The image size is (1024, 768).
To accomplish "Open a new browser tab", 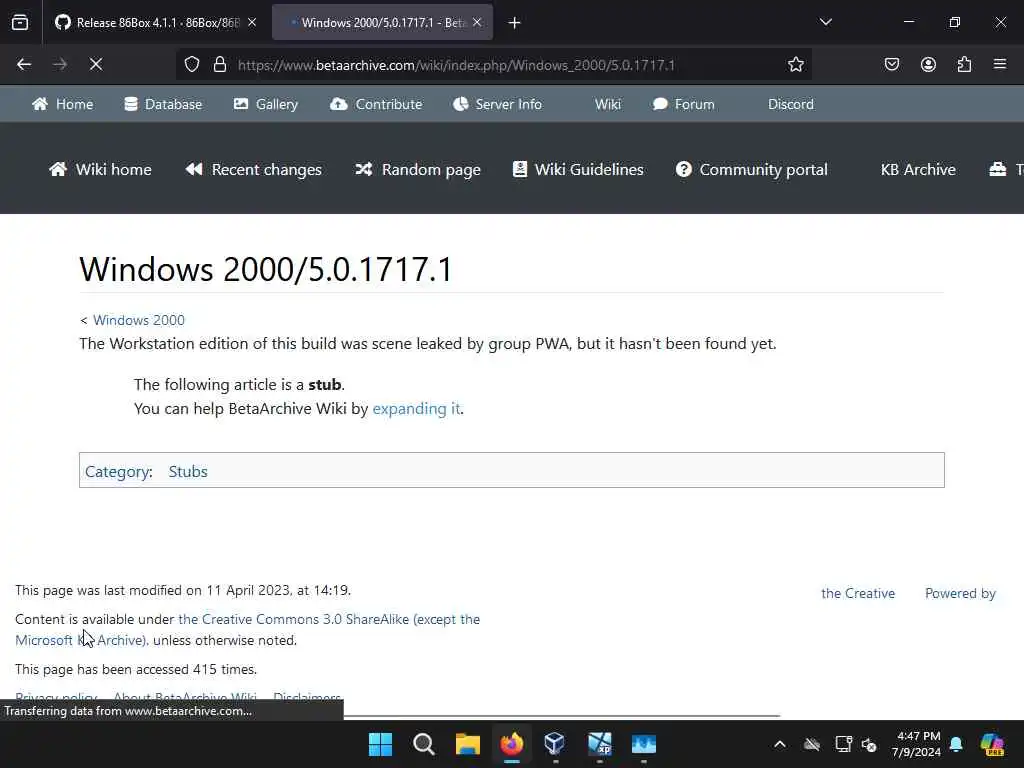I will (x=515, y=23).
